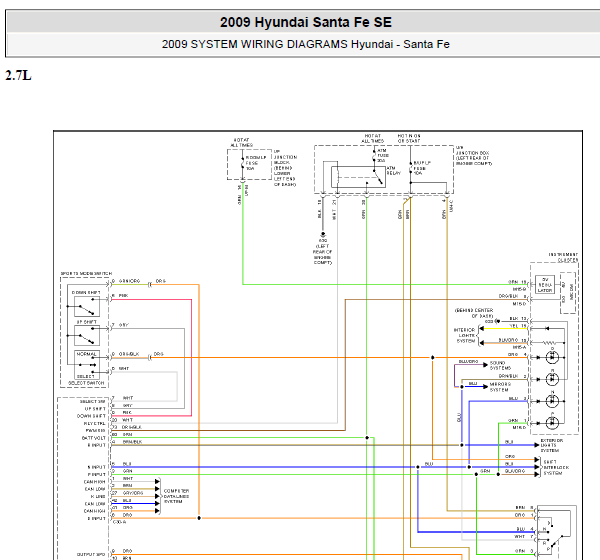Viewport: 600px width, 560px height.
Task: Click the "BATT VOLT" pin label
Action: coord(94,438)
